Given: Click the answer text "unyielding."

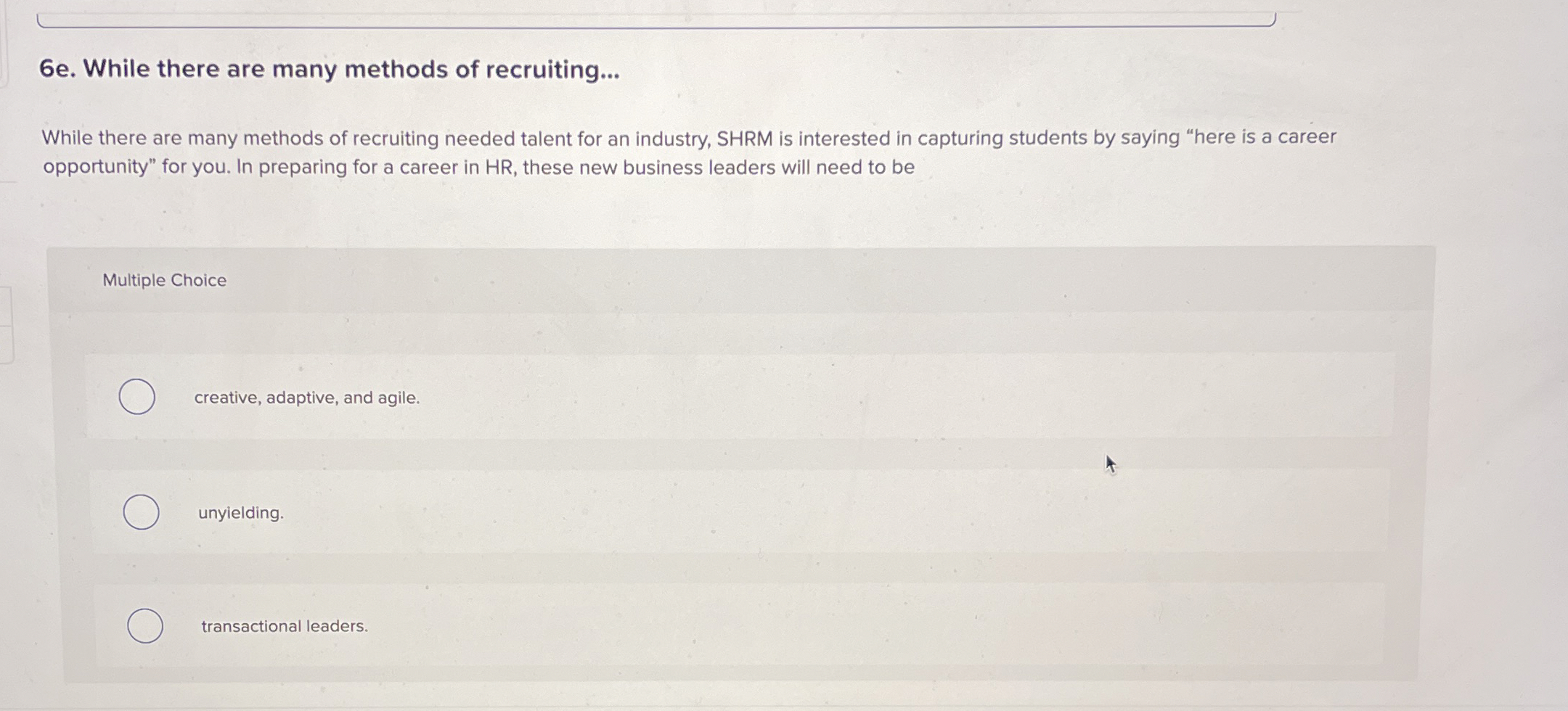Looking at the screenshot, I should click(x=240, y=513).
